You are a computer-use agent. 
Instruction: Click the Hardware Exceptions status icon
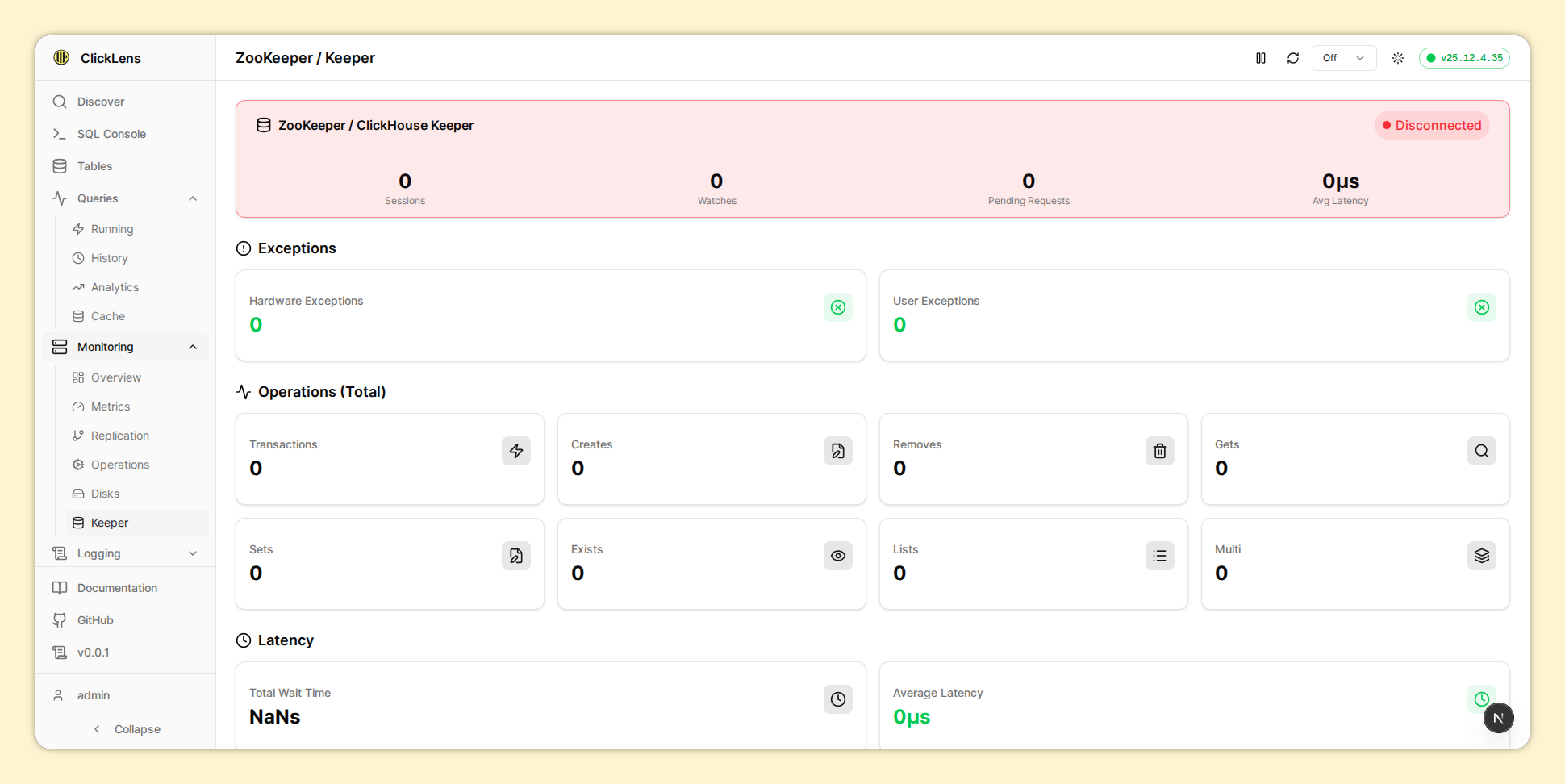pyautogui.click(x=837, y=307)
